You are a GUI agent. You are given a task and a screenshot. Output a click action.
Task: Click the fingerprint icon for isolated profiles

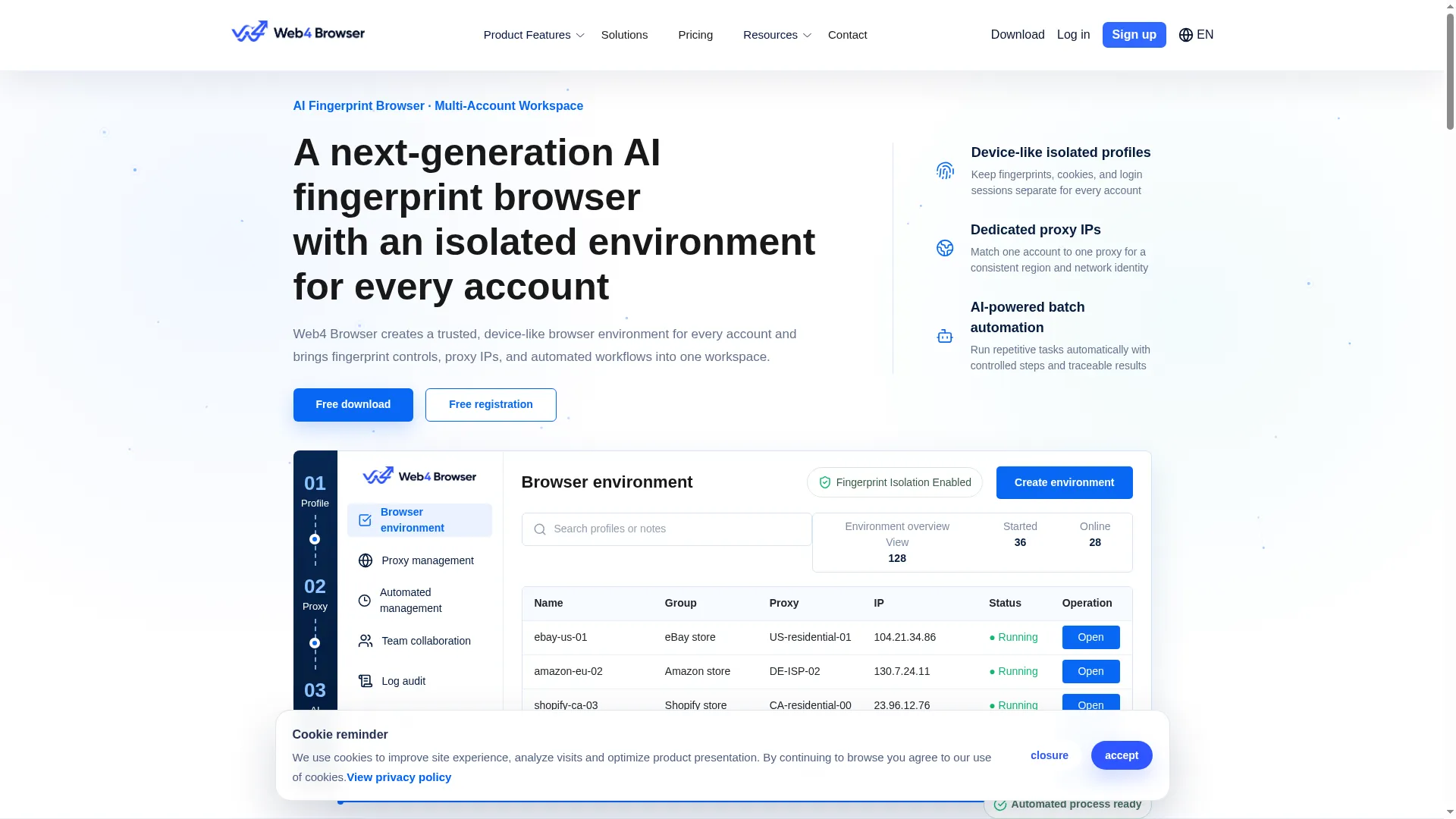click(945, 171)
